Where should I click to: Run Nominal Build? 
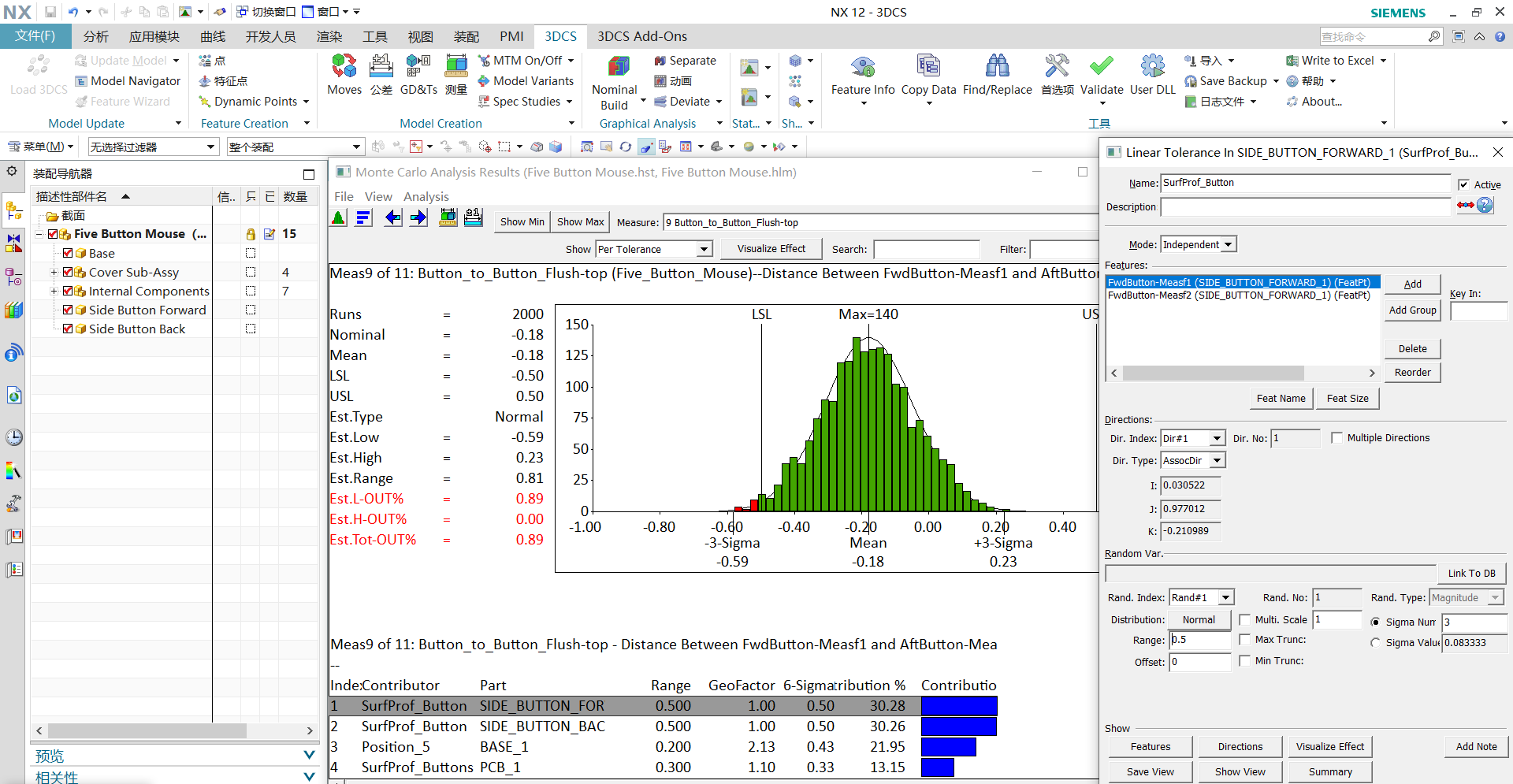[x=615, y=84]
